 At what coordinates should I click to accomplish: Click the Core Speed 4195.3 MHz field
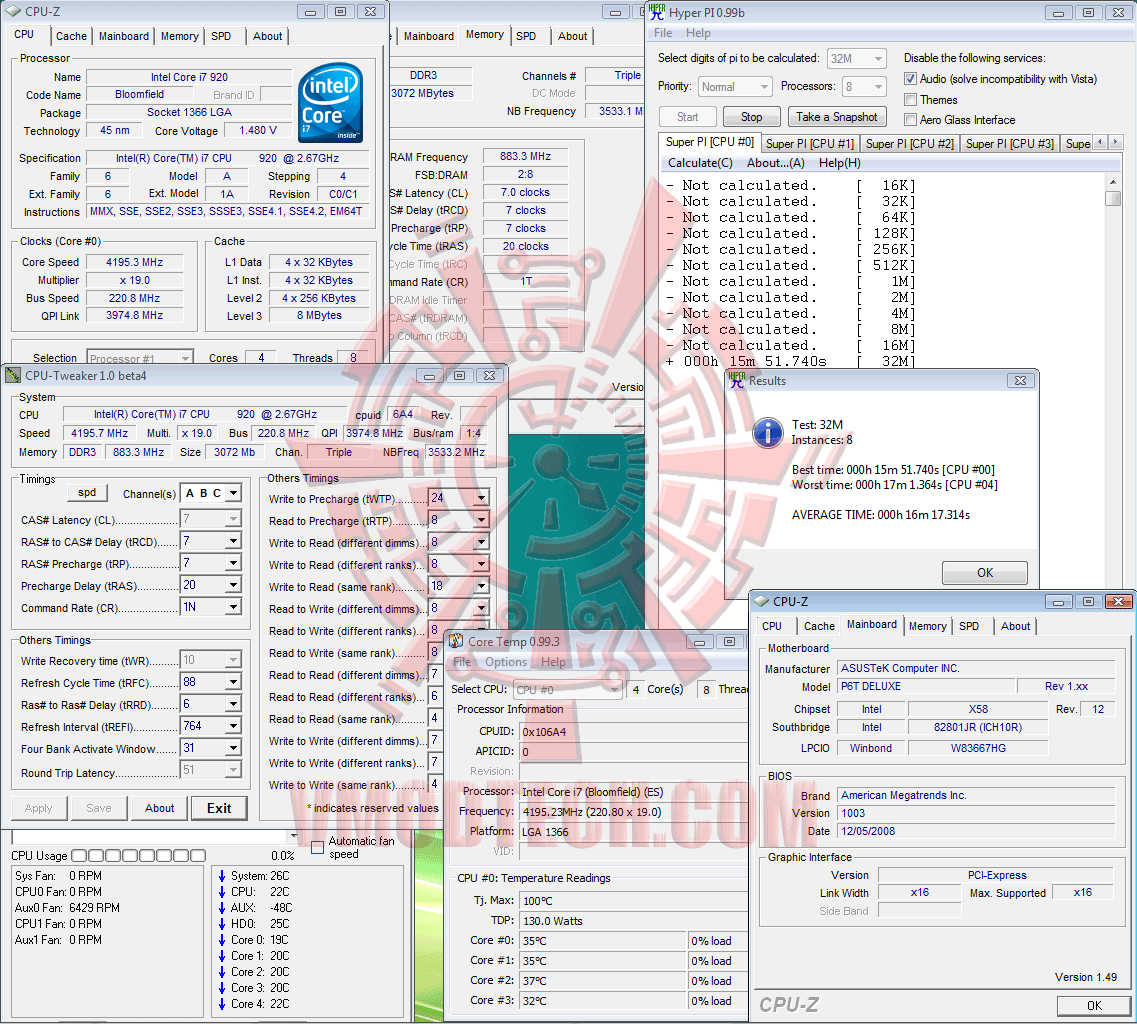click(x=134, y=262)
